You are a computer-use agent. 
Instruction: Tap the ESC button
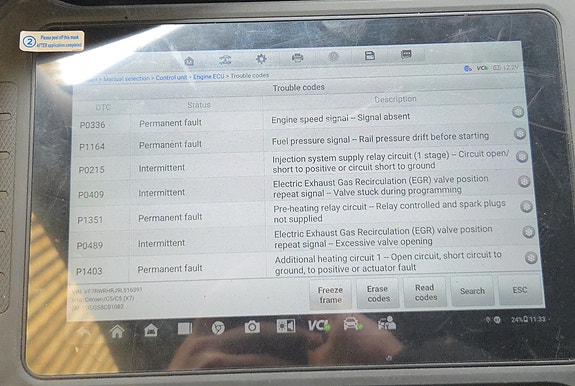pos(520,290)
